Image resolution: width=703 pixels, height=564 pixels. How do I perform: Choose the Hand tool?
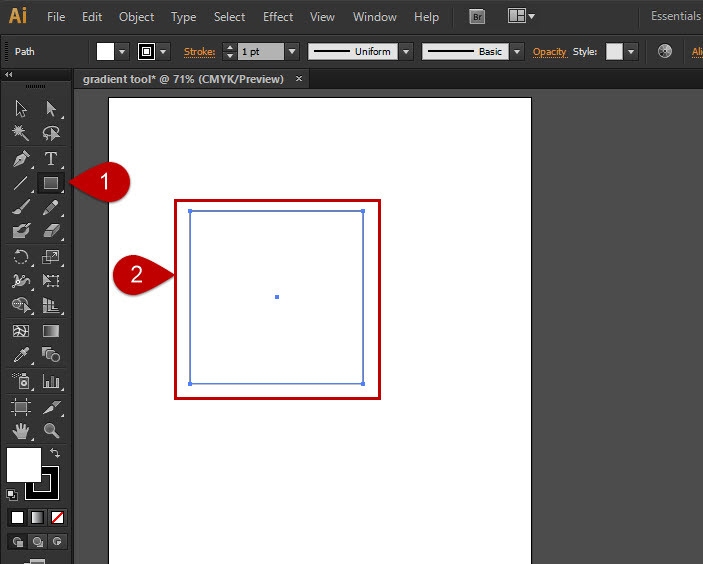click(20, 431)
